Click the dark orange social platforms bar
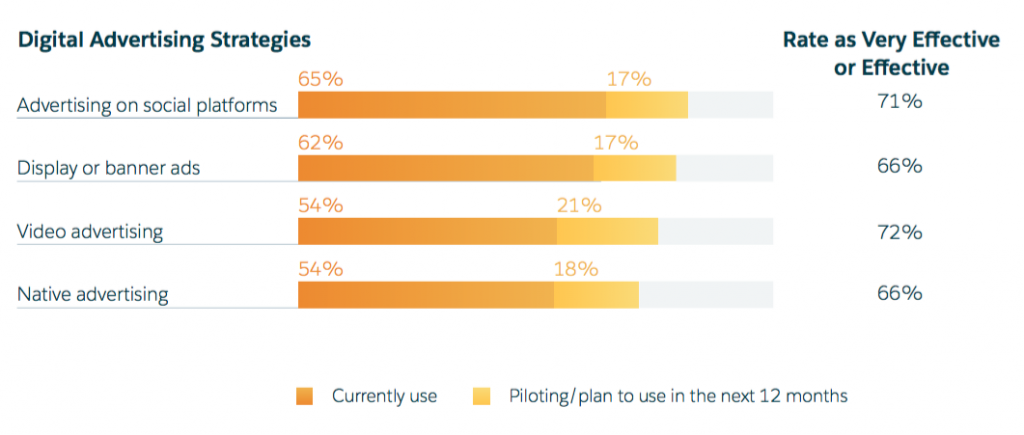The height and width of the screenshot is (435, 1024). point(452,105)
